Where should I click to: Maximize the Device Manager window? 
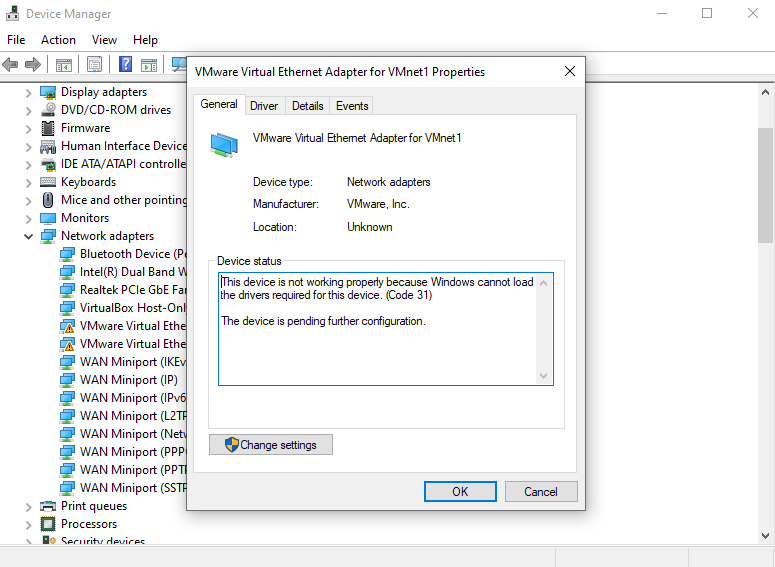pyautogui.click(x=707, y=13)
